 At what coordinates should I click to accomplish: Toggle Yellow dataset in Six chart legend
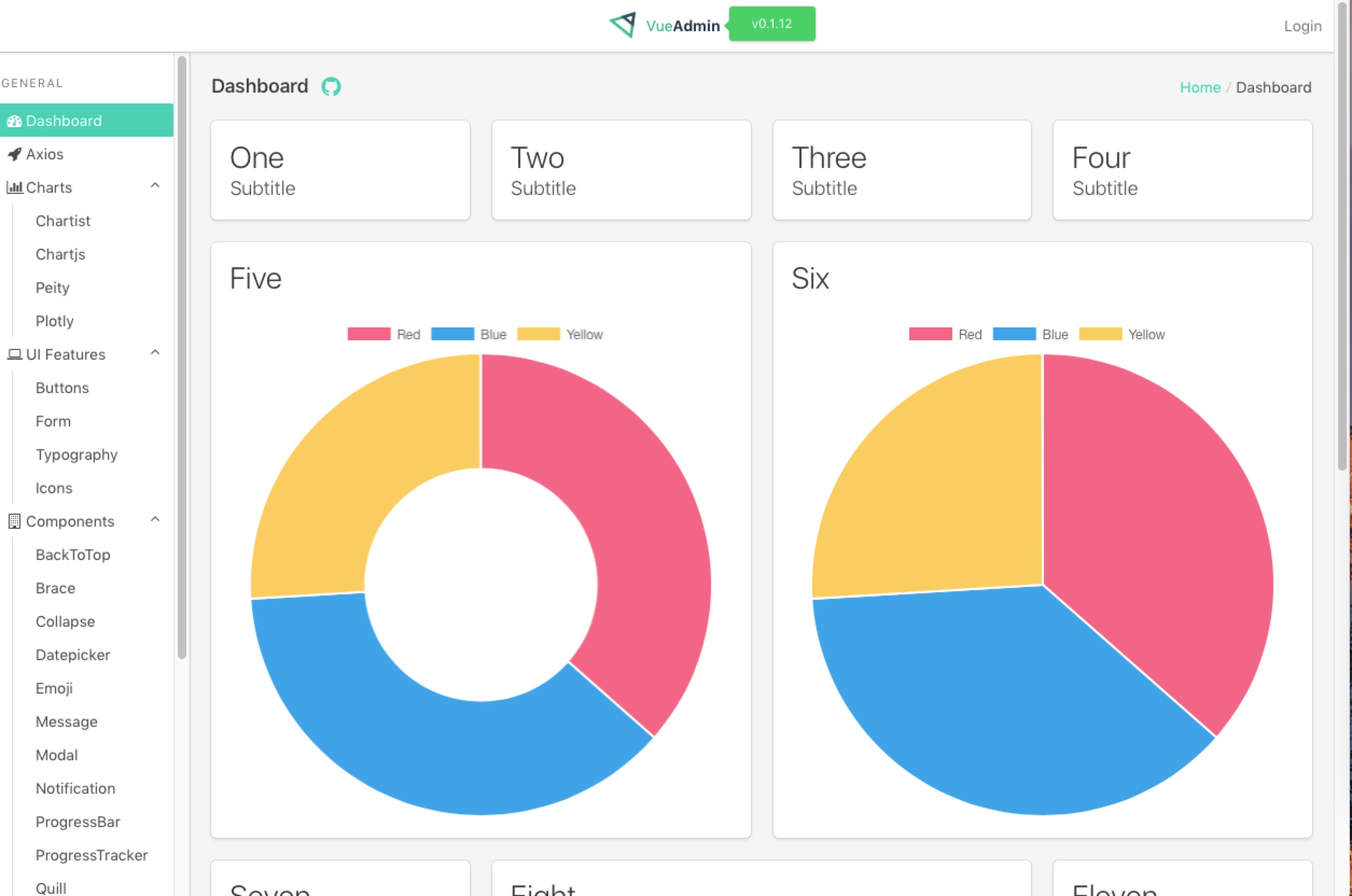coord(1121,334)
